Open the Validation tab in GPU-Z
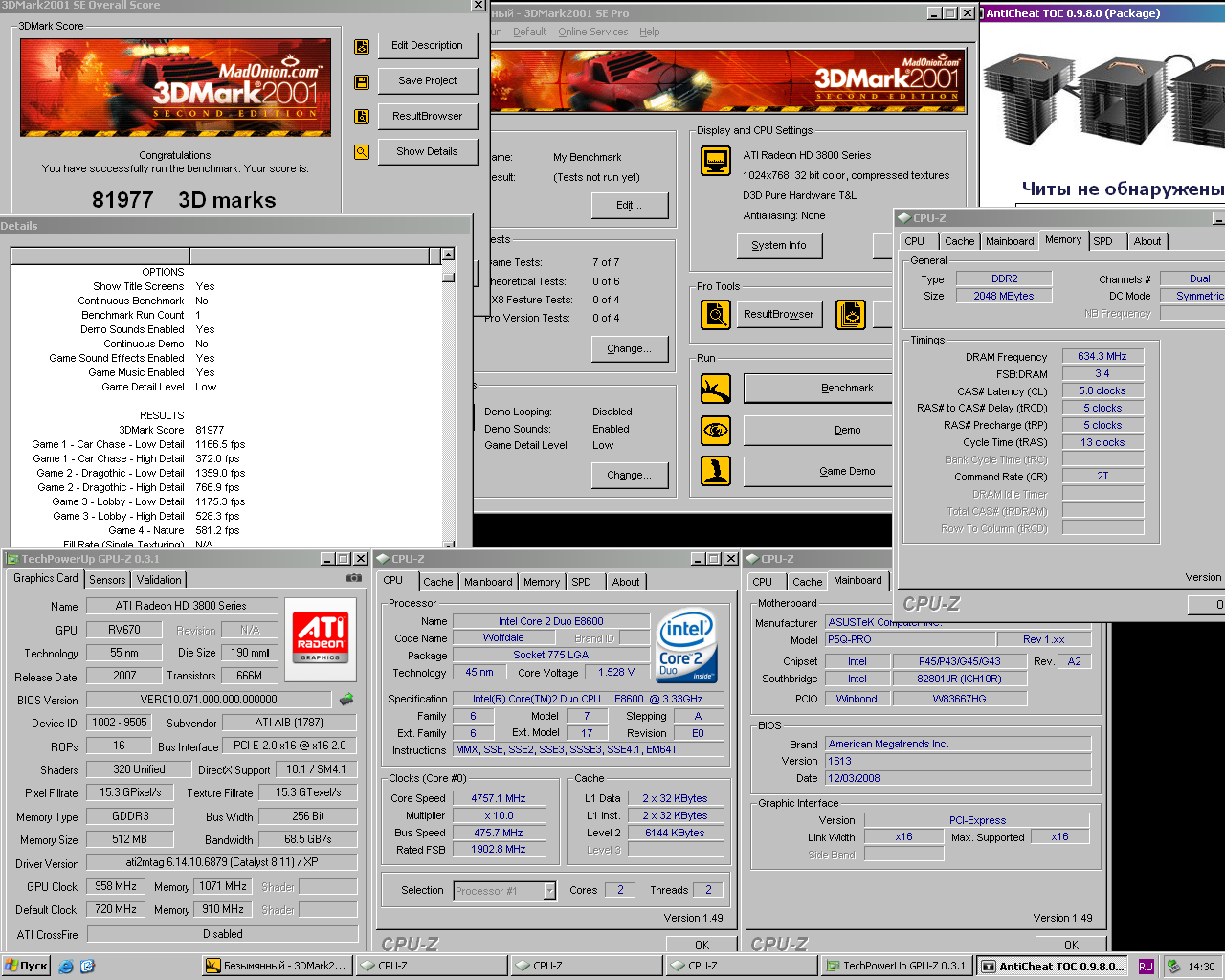 (x=159, y=580)
